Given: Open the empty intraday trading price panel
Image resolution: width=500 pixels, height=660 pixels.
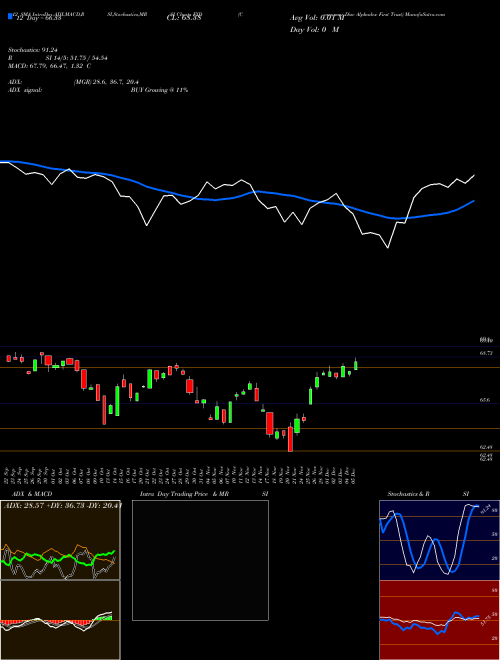Looking at the screenshot, I should 200,560.
